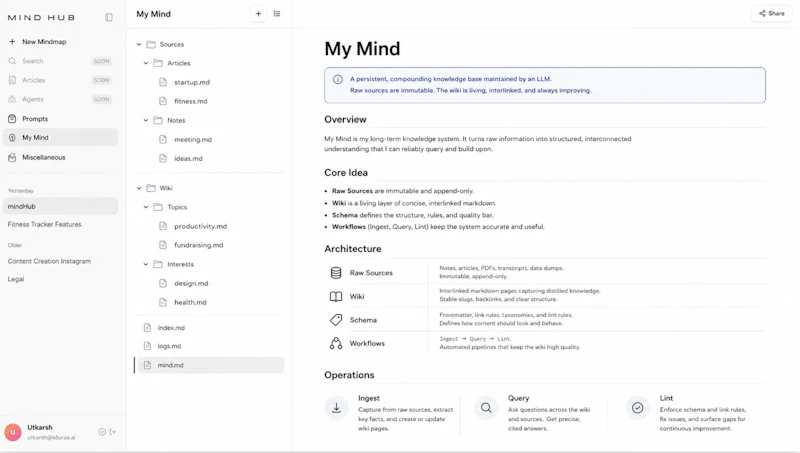Select mind.md file in tree

click(209, 365)
